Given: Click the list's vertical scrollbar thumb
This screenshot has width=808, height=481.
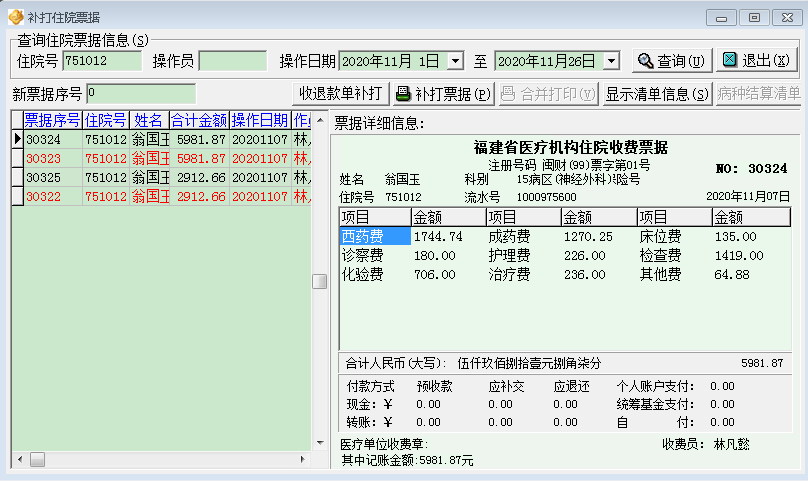Looking at the screenshot, I should coord(319,281).
